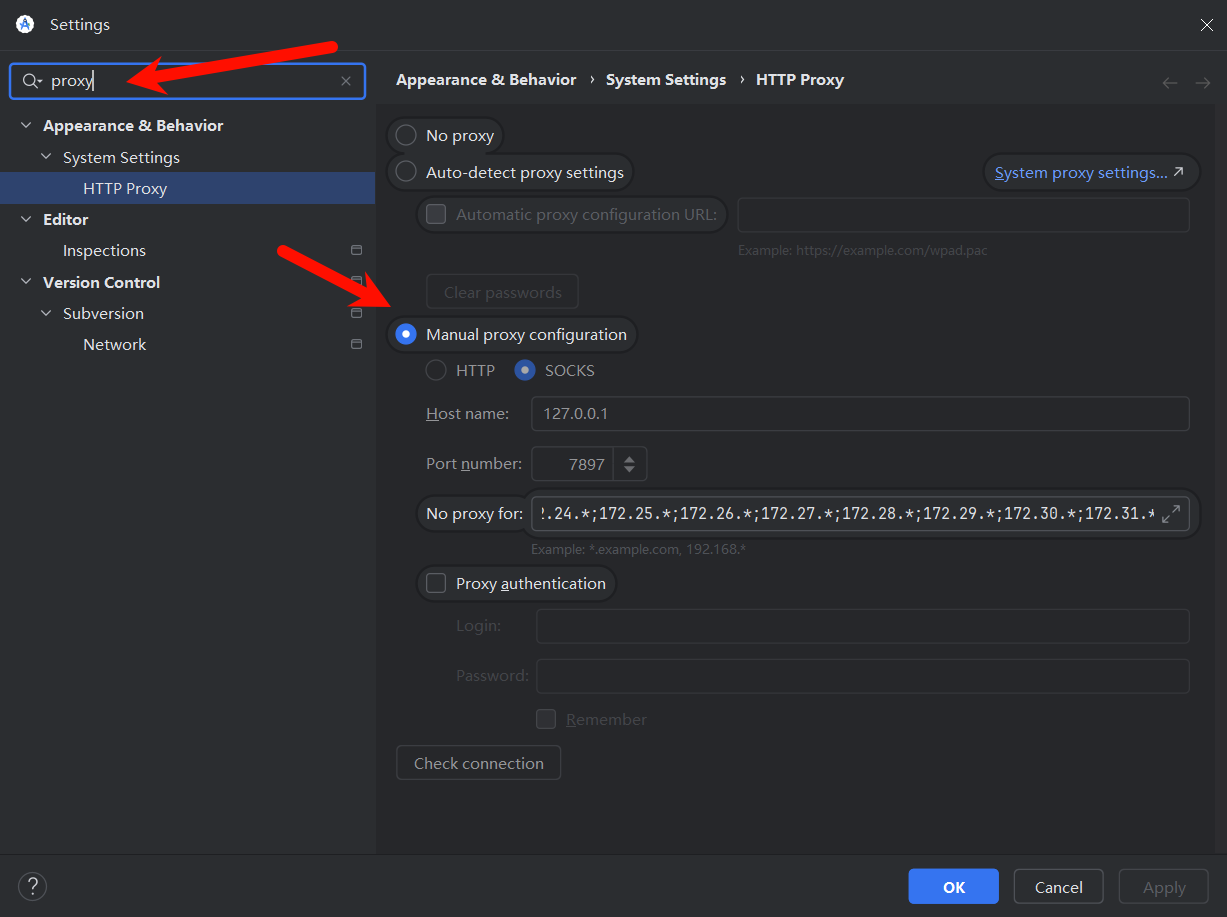
Task: Collapse the Subversion node
Action: pyautogui.click(x=46, y=314)
